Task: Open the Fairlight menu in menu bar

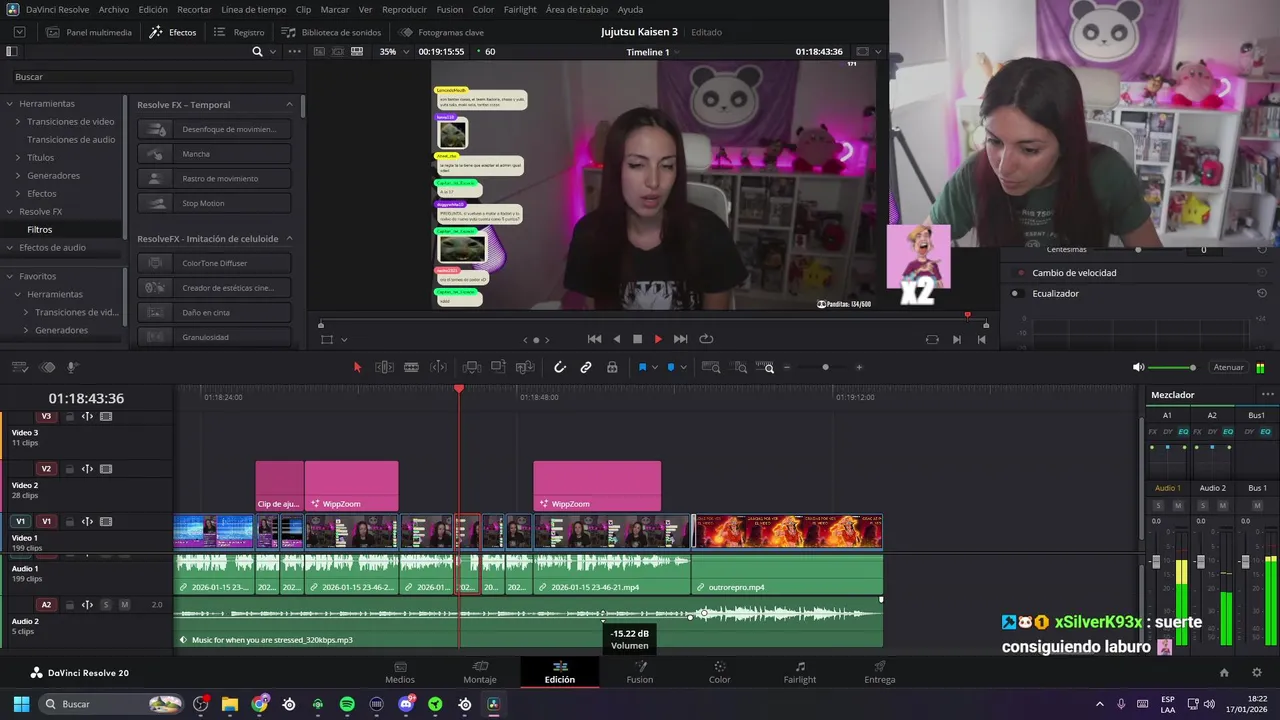Action: tap(520, 9)
